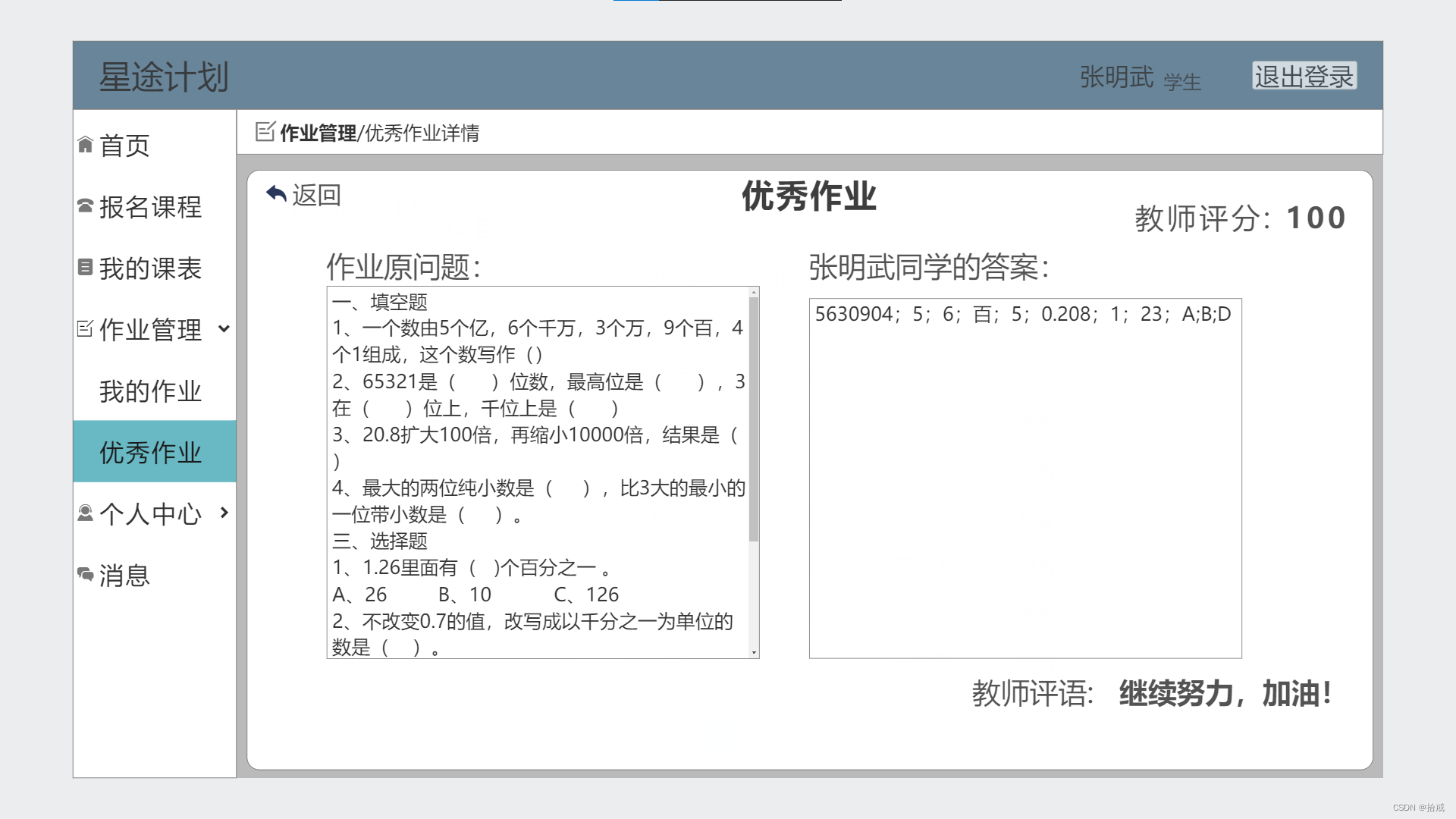The image size is (1456, 819).
Task: Click the 返回 link text
Action: (317, 195)
